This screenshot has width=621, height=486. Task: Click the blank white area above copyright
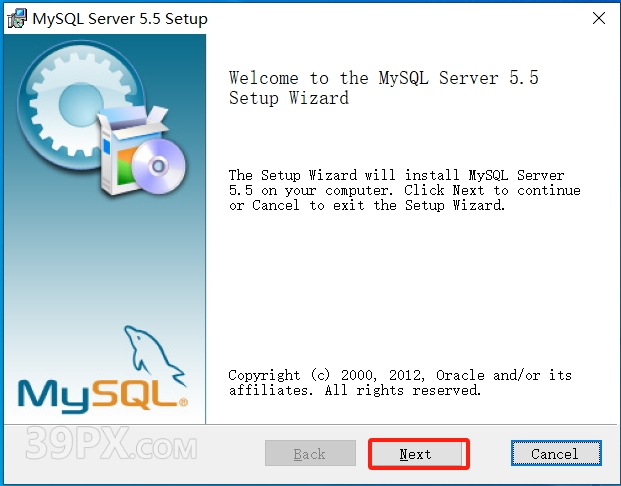[410, 290]
